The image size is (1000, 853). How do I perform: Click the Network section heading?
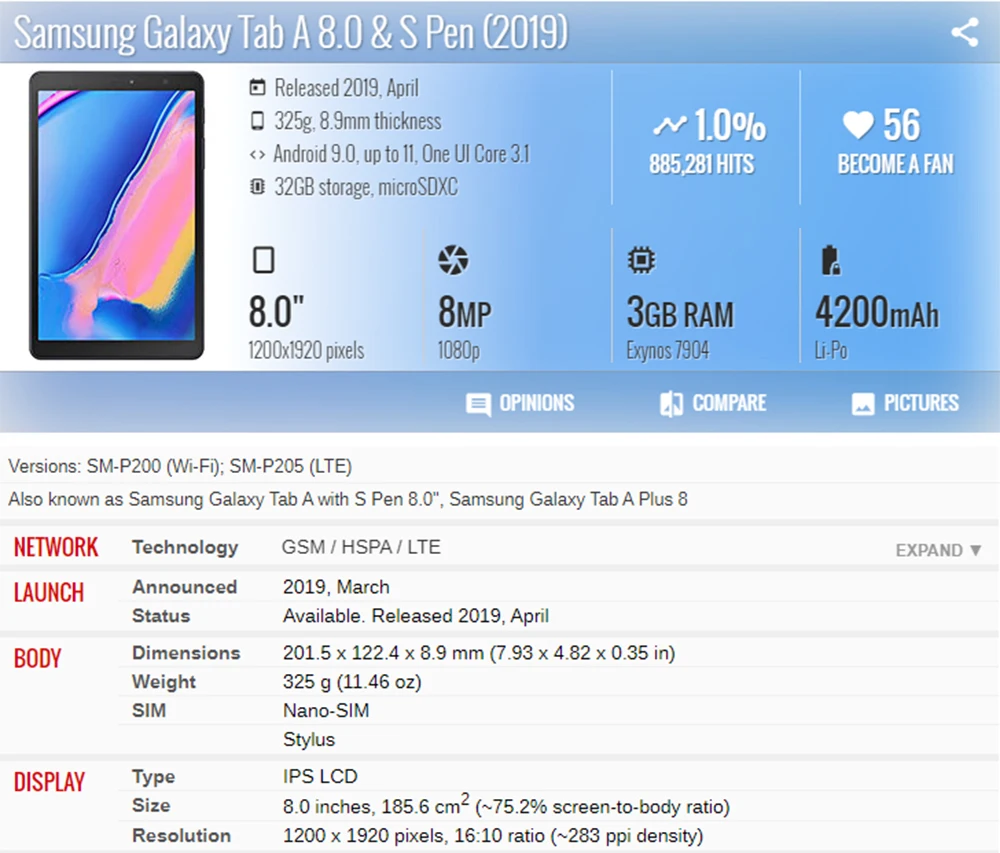click(56, 547)
